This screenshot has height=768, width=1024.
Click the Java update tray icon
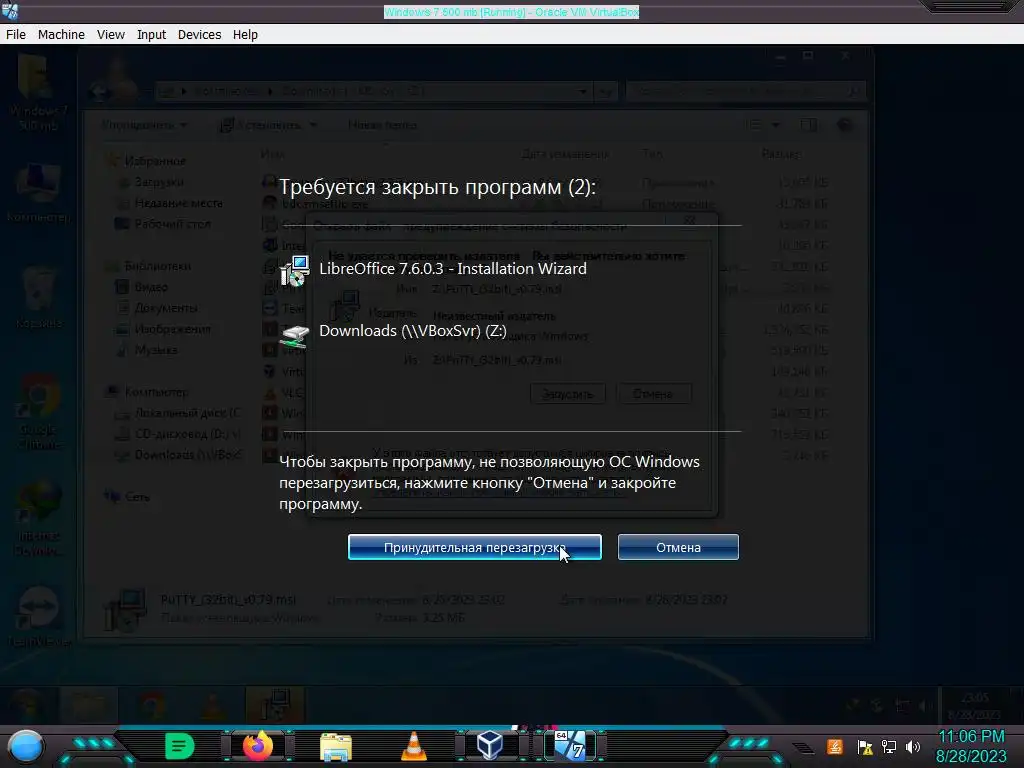pos(835,746)
